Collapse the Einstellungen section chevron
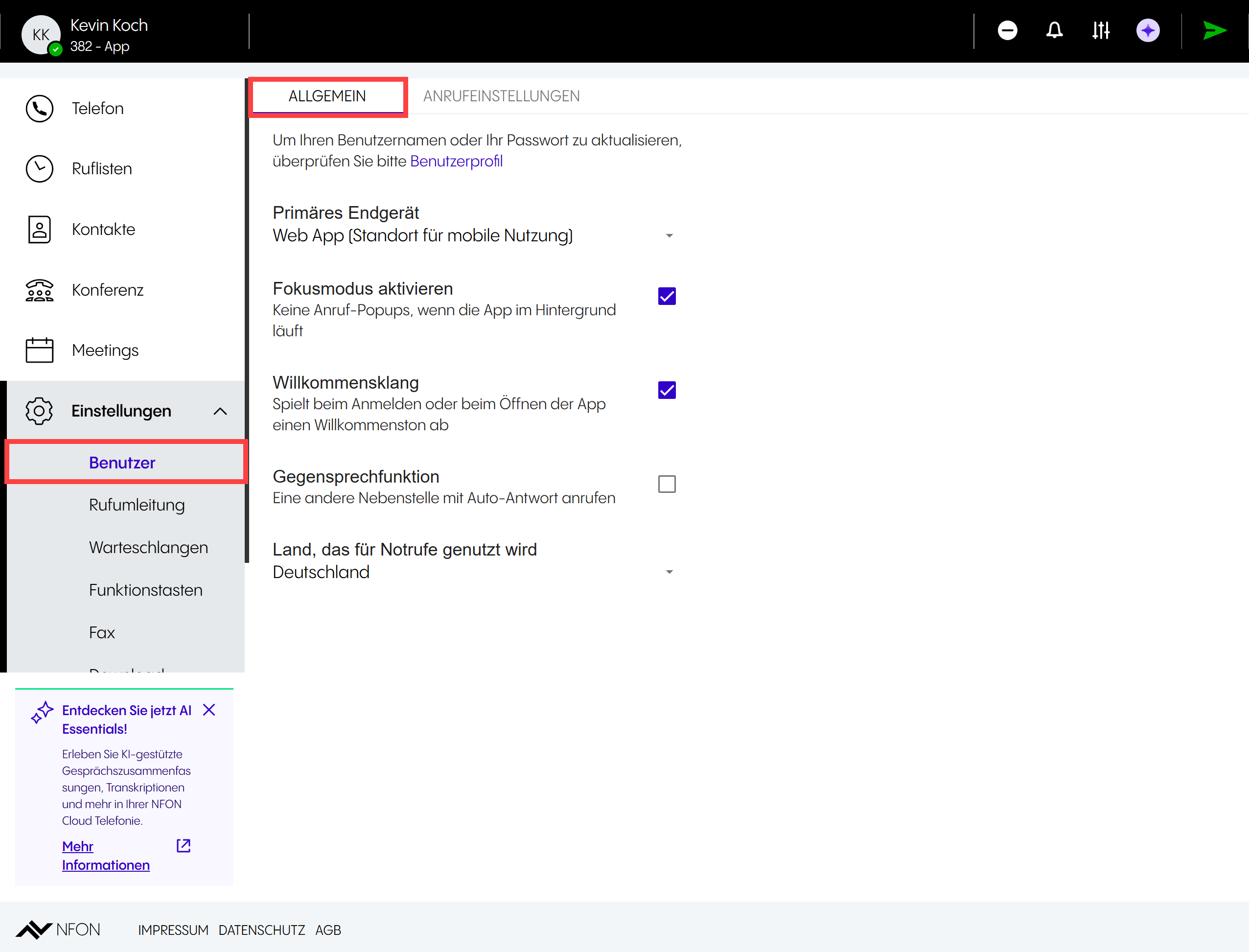Viewport: 1249px width, 952px height. pos(220,412)
